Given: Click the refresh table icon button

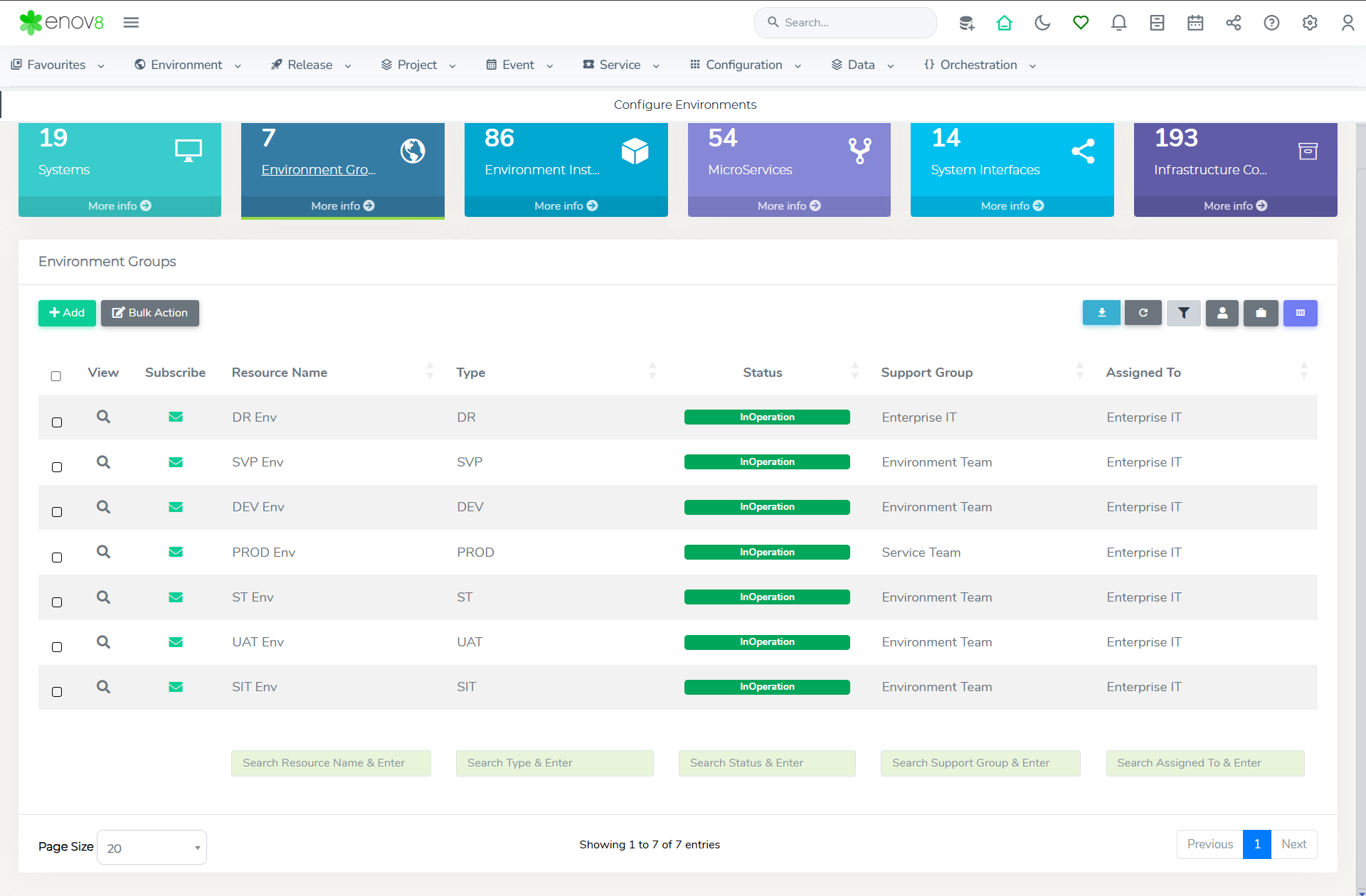Looking at the screenshot, I should click(x=1143, y=313).
